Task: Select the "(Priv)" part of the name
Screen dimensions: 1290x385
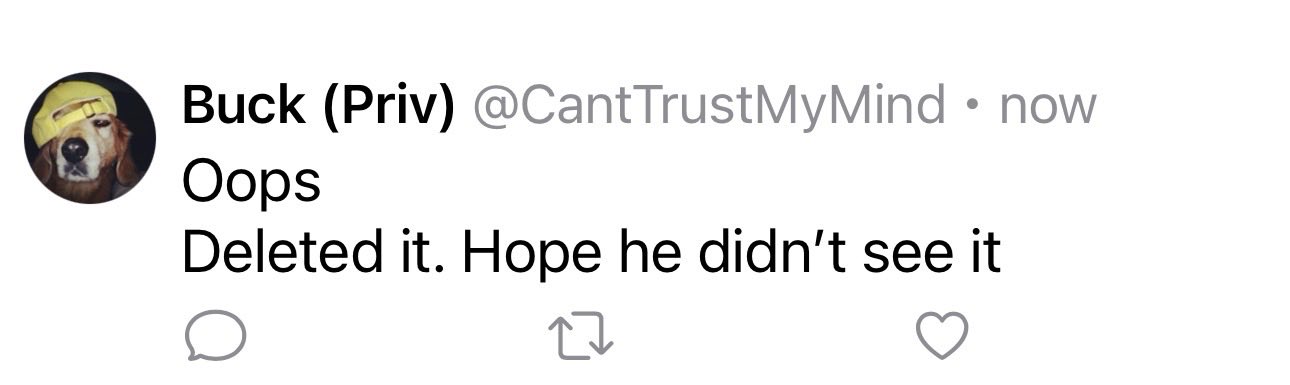Action: 388,106
